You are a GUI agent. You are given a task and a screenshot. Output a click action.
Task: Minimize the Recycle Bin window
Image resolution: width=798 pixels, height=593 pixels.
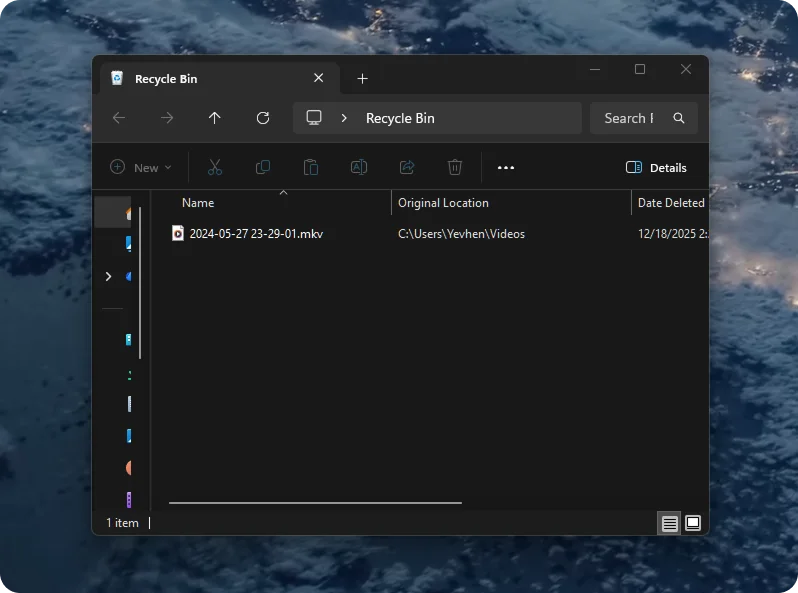click(594, 69)
